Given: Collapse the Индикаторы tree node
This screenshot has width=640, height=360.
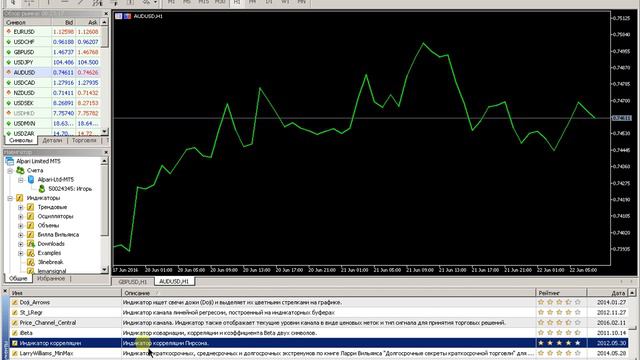Looking at the screenshot, I should (10, 198).
